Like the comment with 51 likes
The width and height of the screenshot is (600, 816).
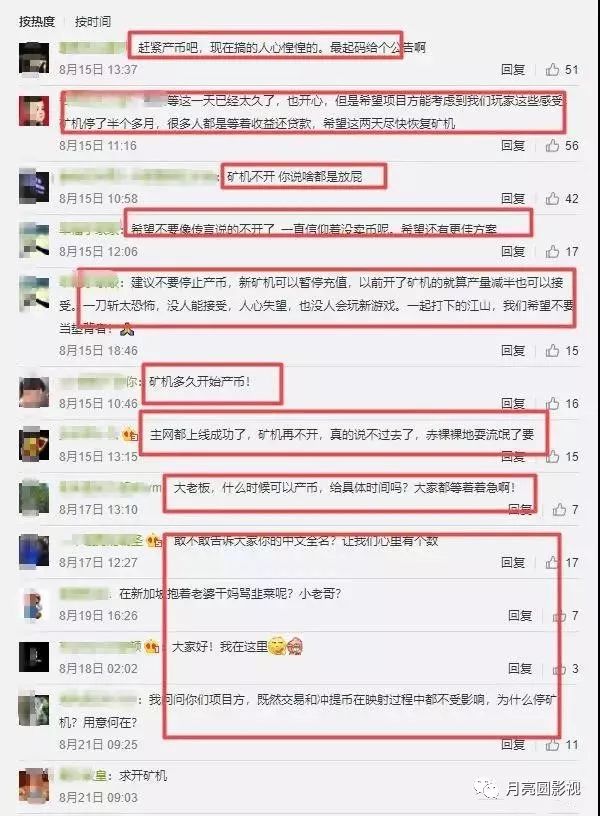(x=552, y=69)
